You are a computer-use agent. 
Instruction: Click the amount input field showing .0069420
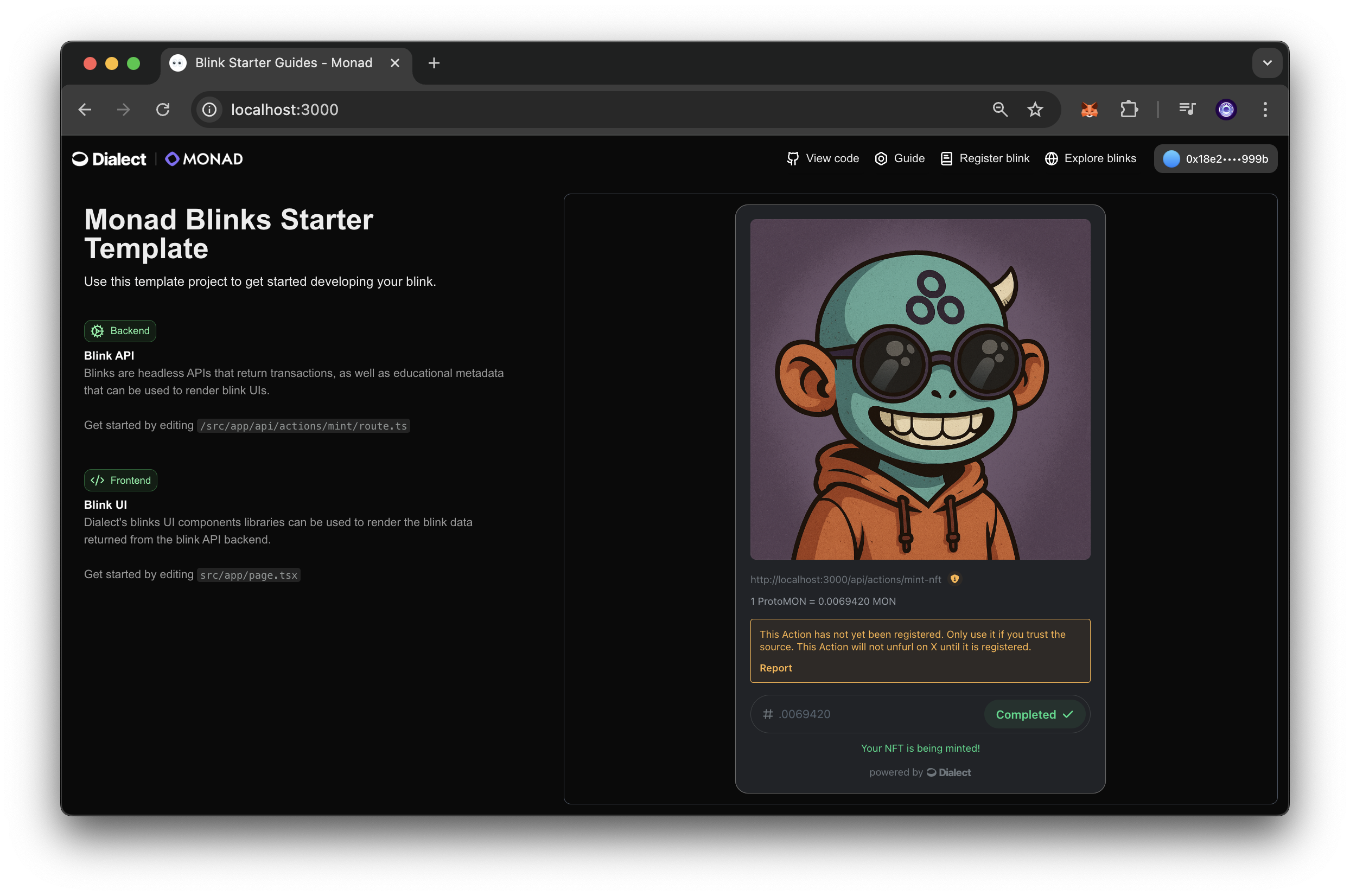pos(869,714)
